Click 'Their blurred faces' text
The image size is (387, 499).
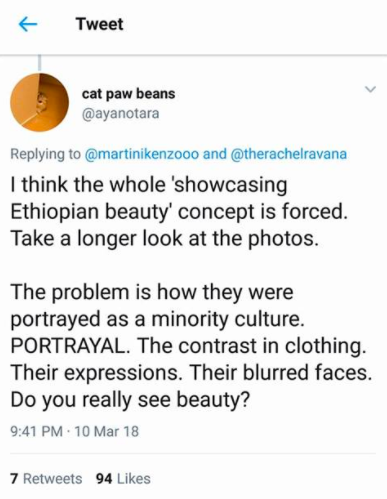click(280, 372)
